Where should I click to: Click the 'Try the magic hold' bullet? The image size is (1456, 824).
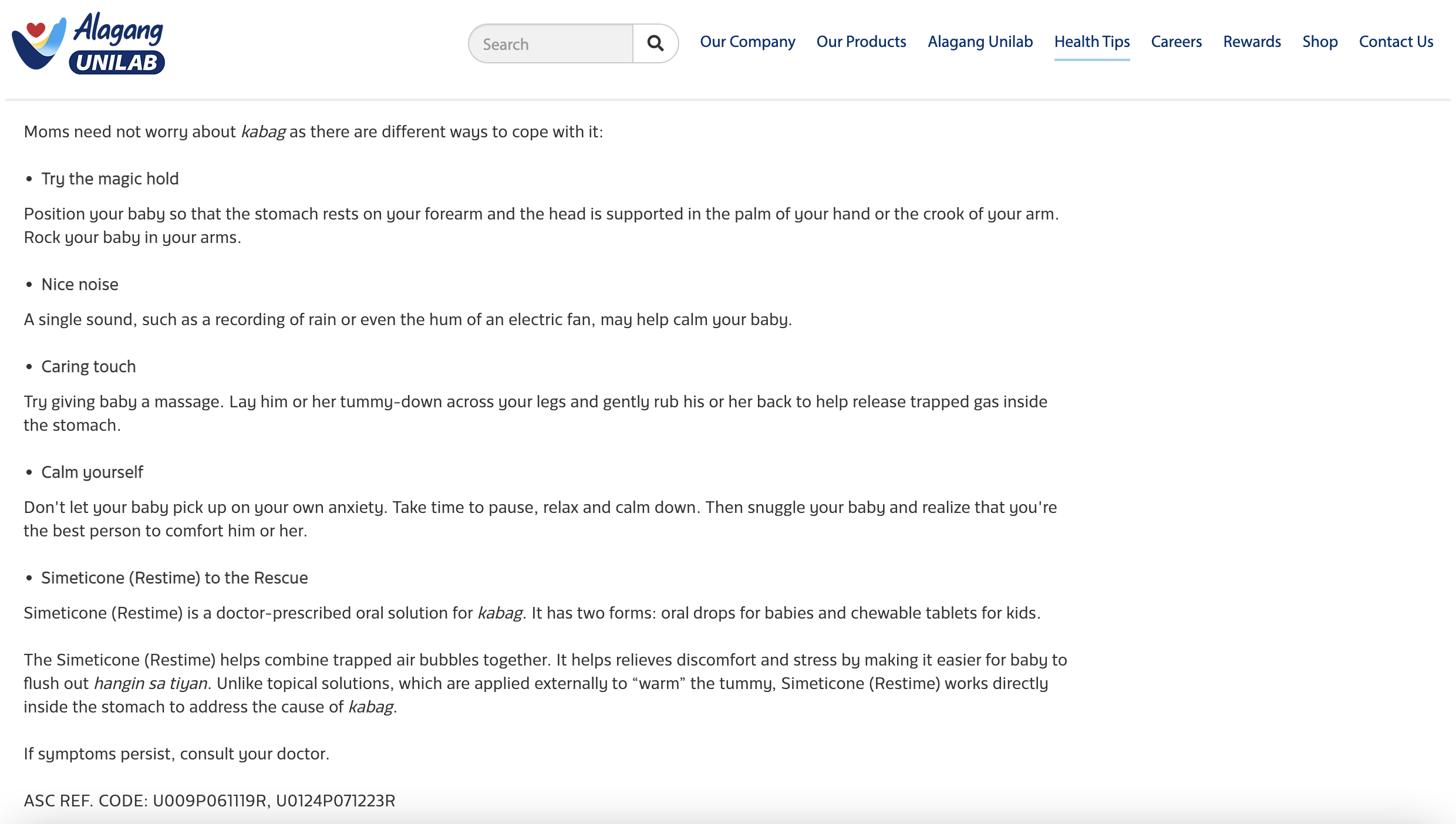(110, 178)
